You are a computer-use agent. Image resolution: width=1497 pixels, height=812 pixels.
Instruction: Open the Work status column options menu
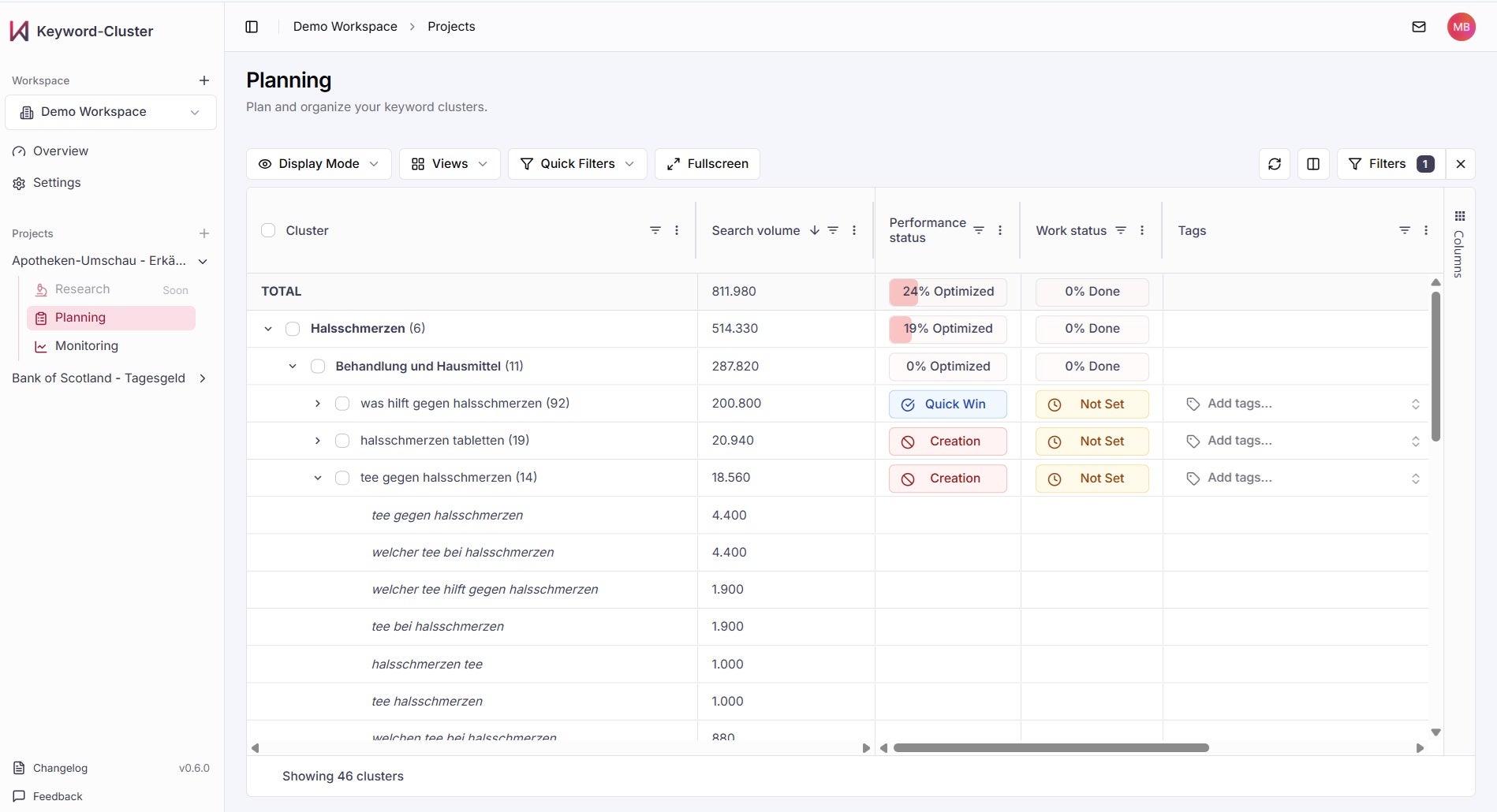pyautogui.click(x=1141, y=230)
